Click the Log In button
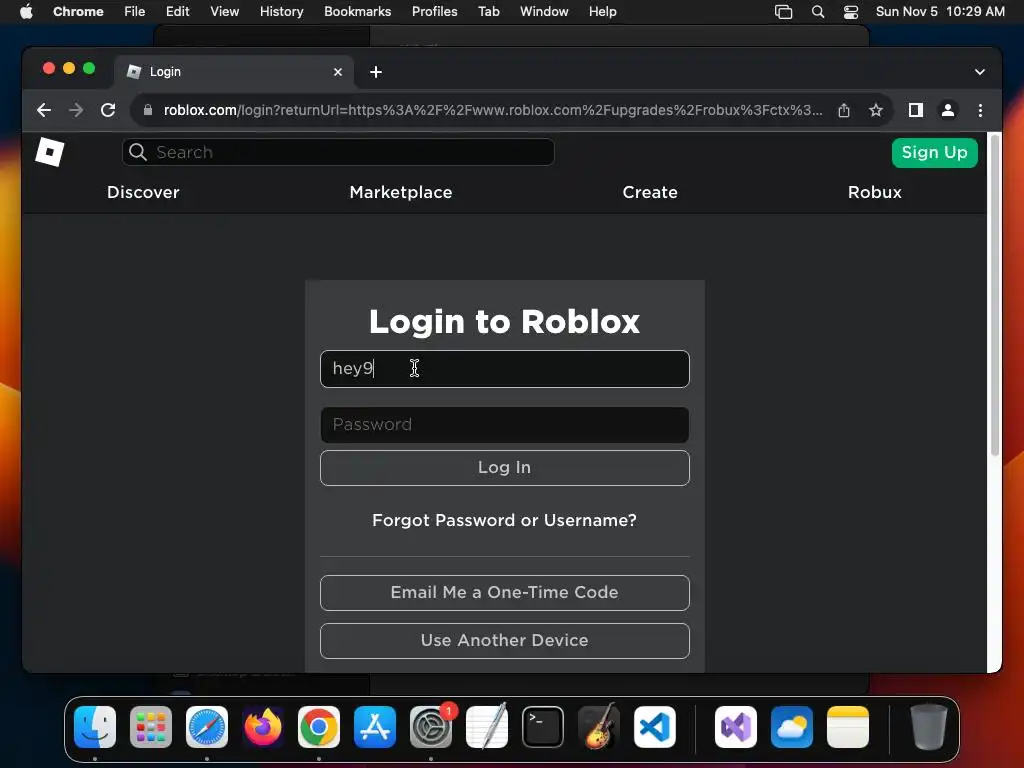 [x=505, y=468]
